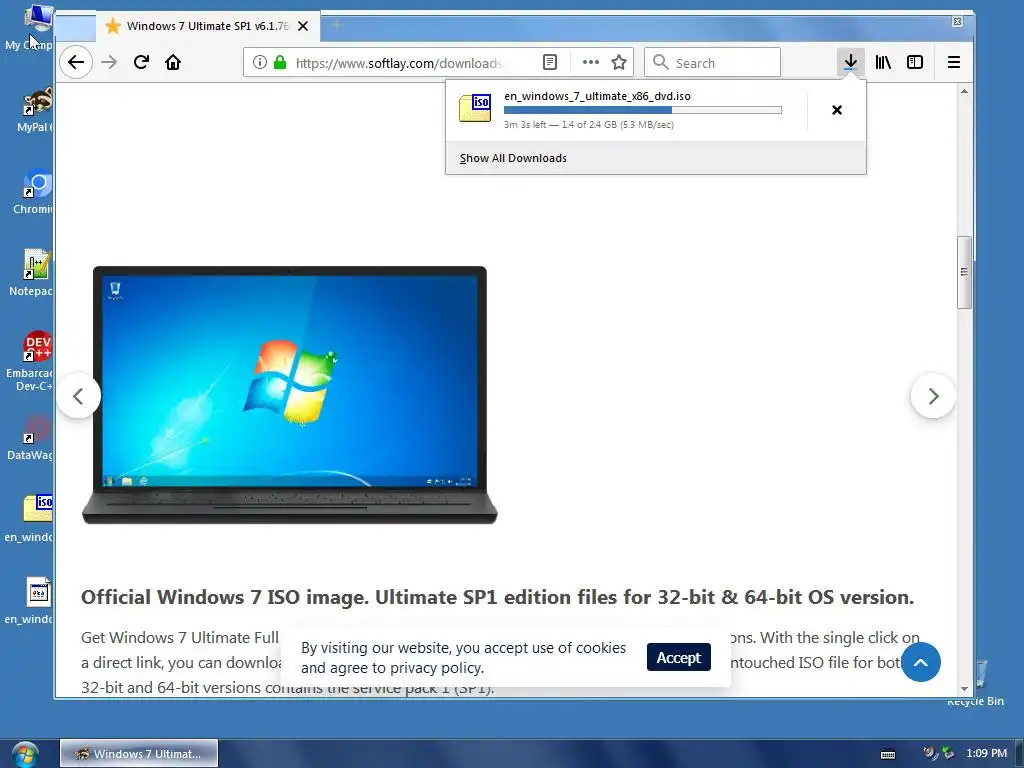Image resolution: width=1024 pixels, height=768 pixels.
Task: Toggle reader view in address bar
Action: click(550, 63)
